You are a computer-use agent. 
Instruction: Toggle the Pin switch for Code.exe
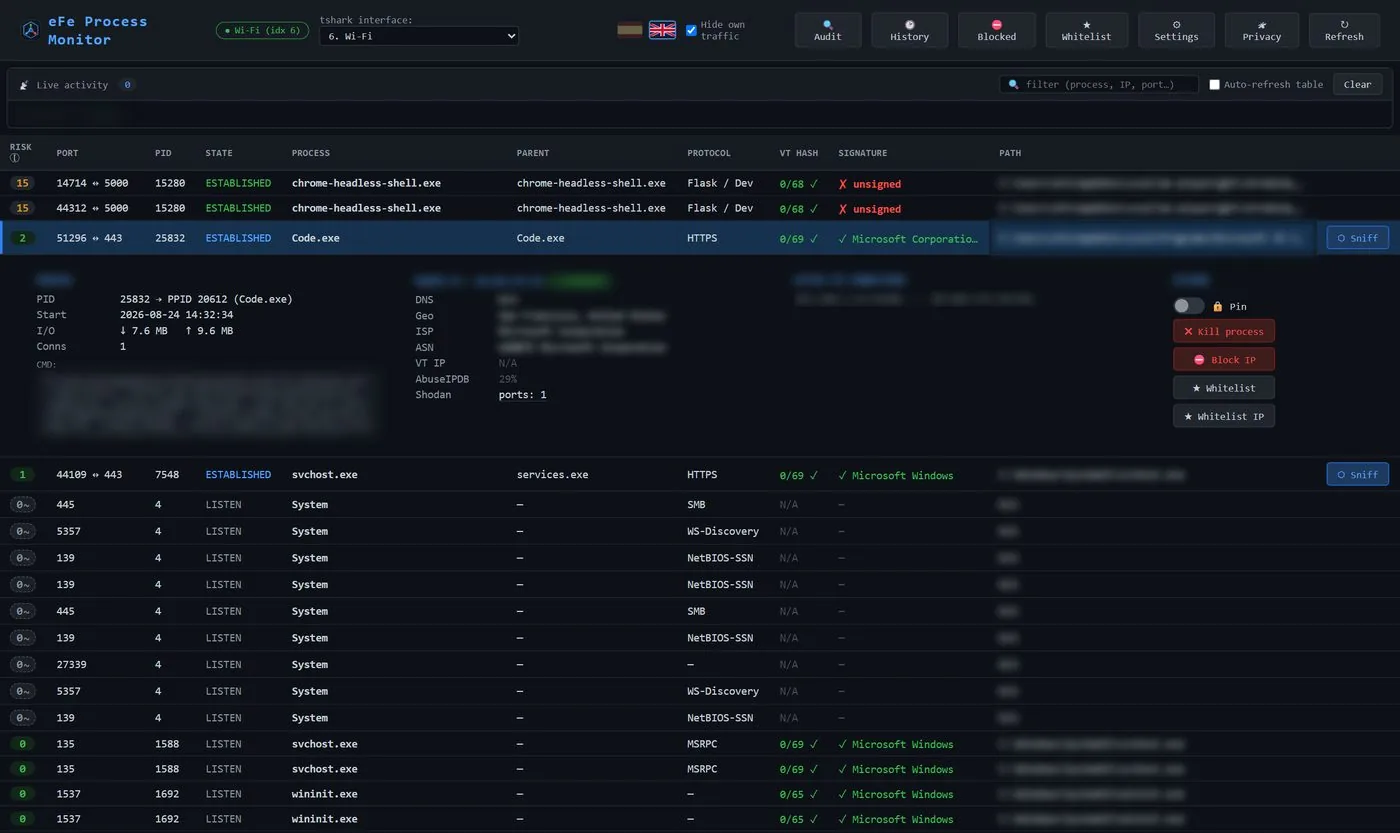1188,306
